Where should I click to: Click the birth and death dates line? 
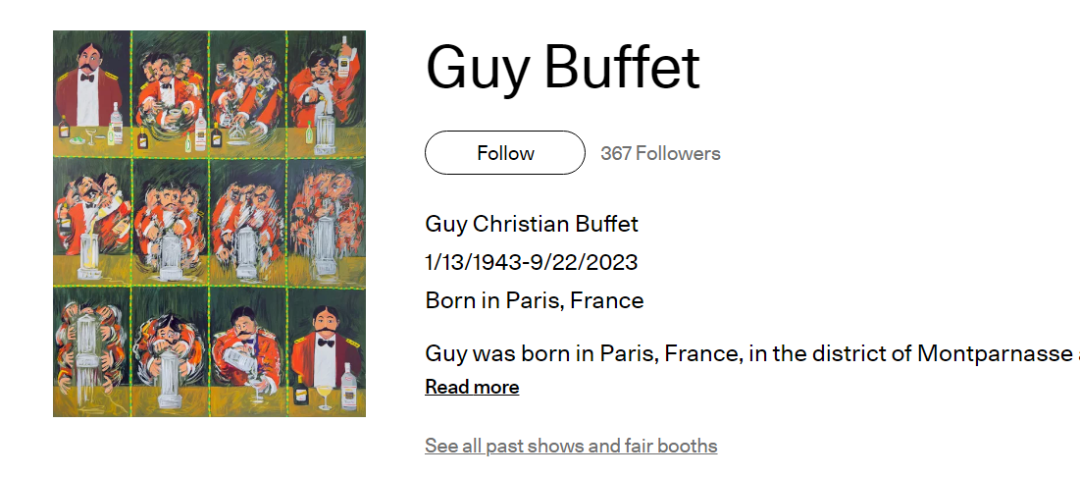[x=531, y=262]
